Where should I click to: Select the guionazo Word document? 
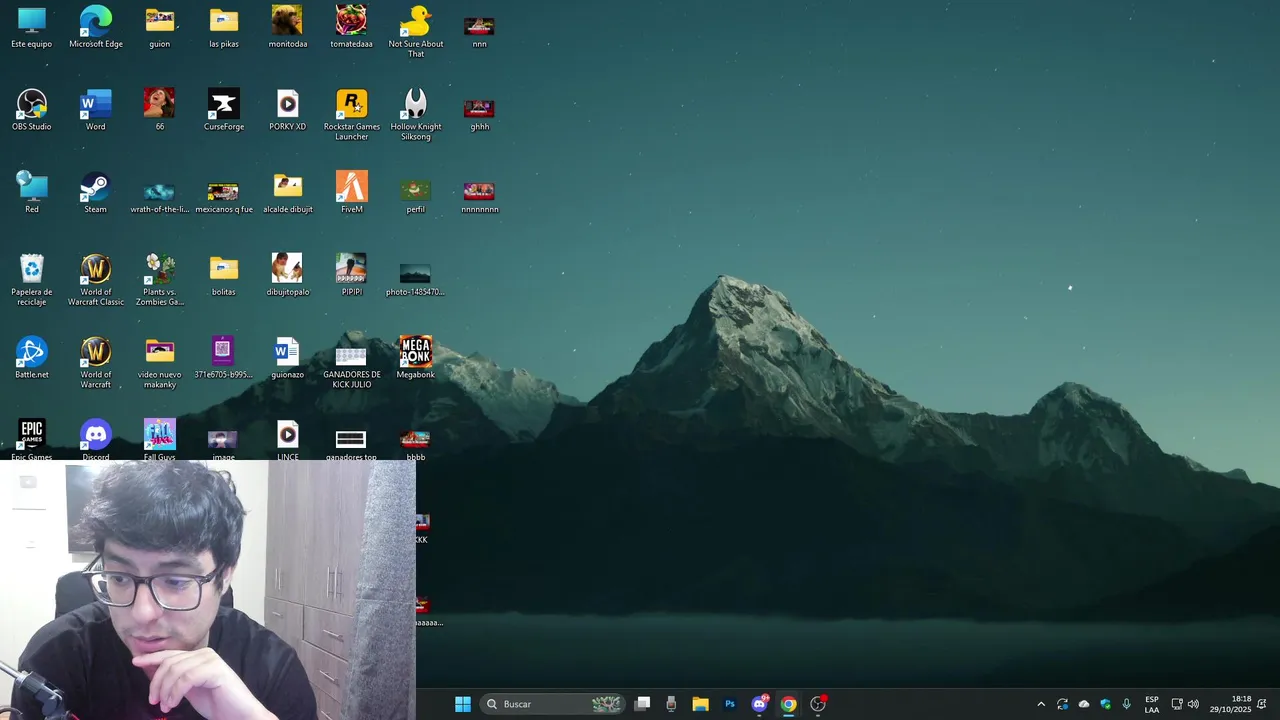pos(288,358)
